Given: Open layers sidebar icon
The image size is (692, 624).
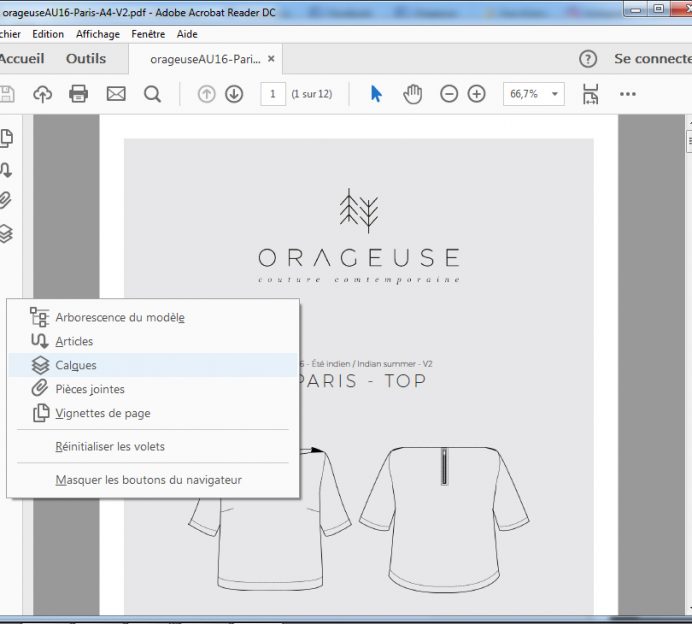Looking at the screenshot, I should 6,233.
